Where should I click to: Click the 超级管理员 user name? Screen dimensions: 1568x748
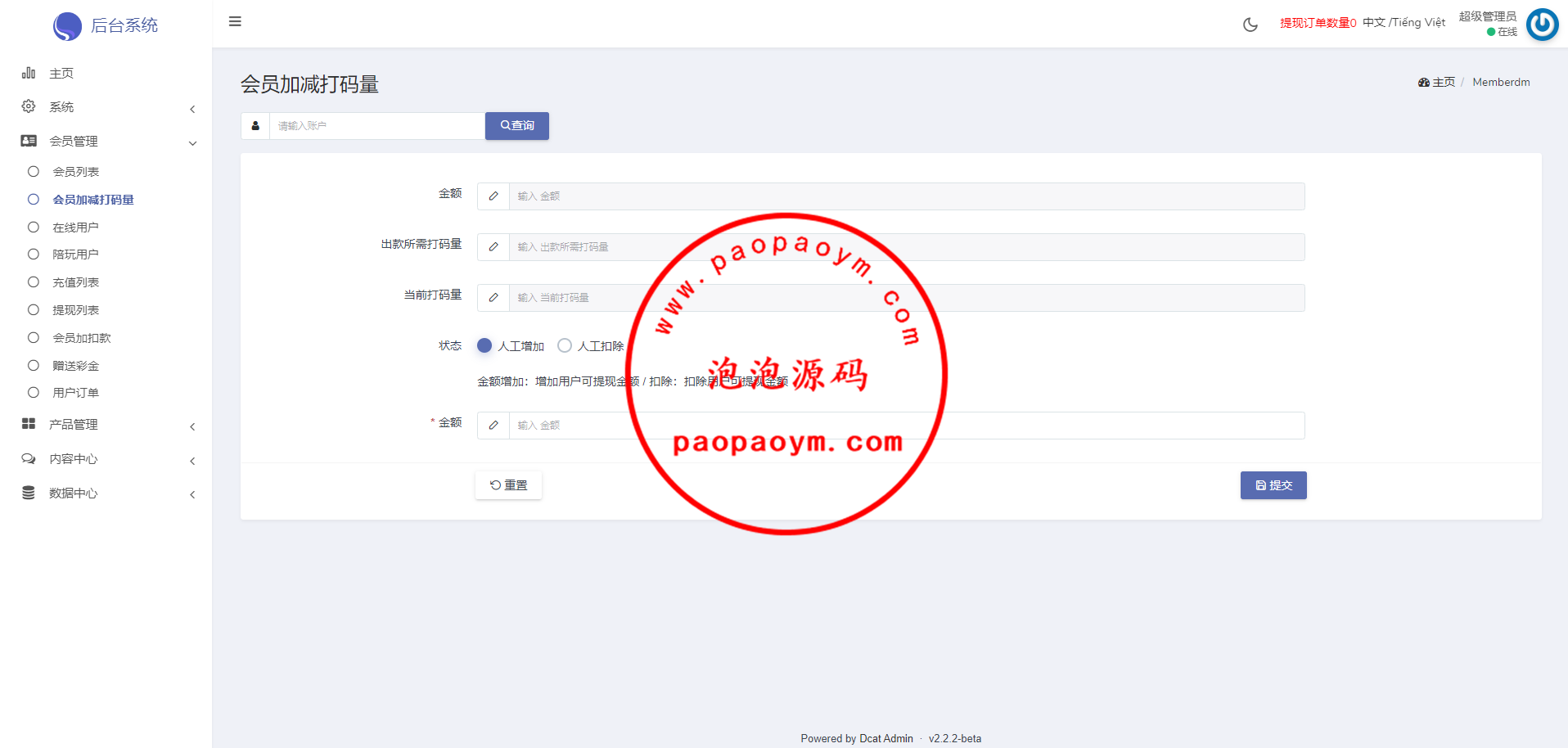(1488, 16)
